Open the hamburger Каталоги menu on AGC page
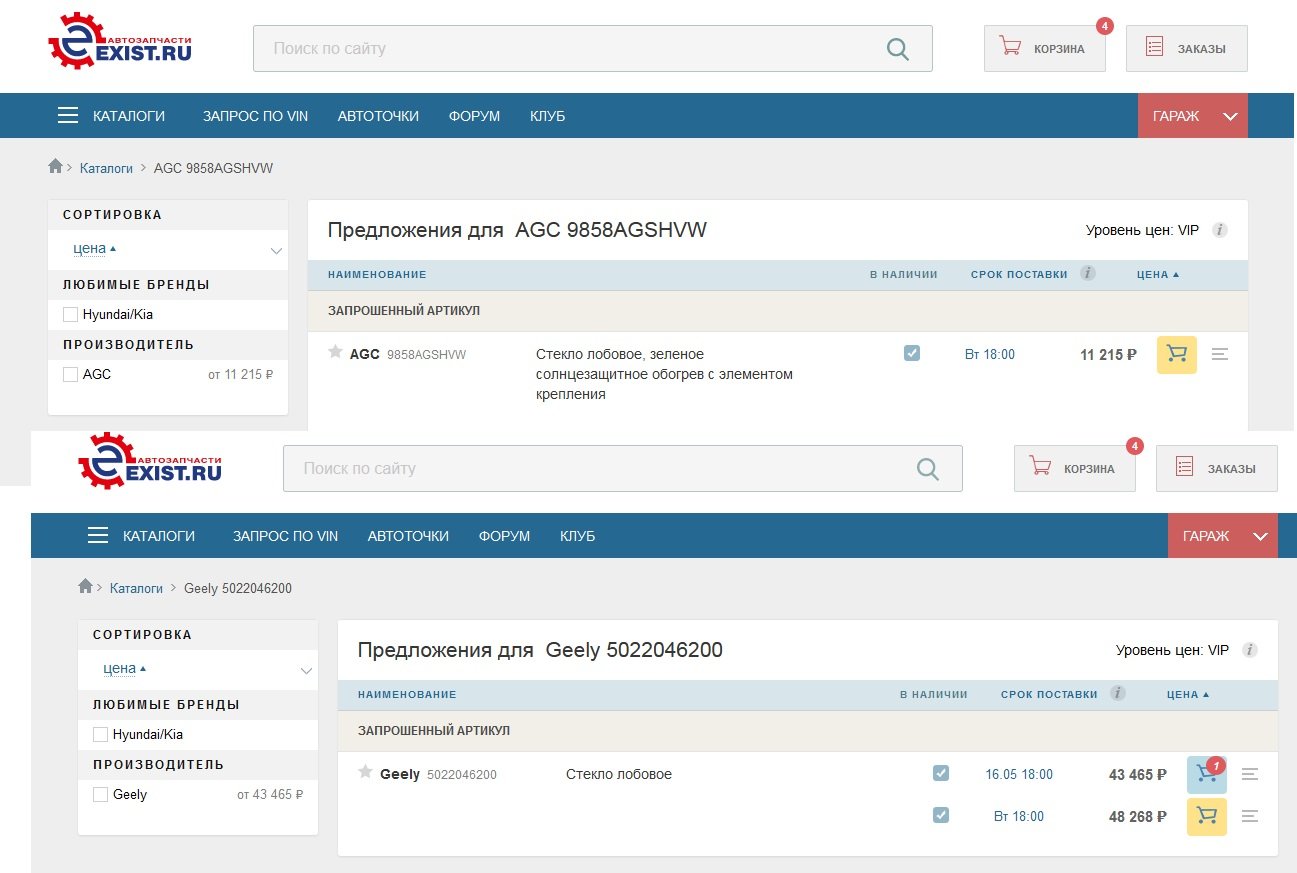1297x873 pixels. pos(111,116)
